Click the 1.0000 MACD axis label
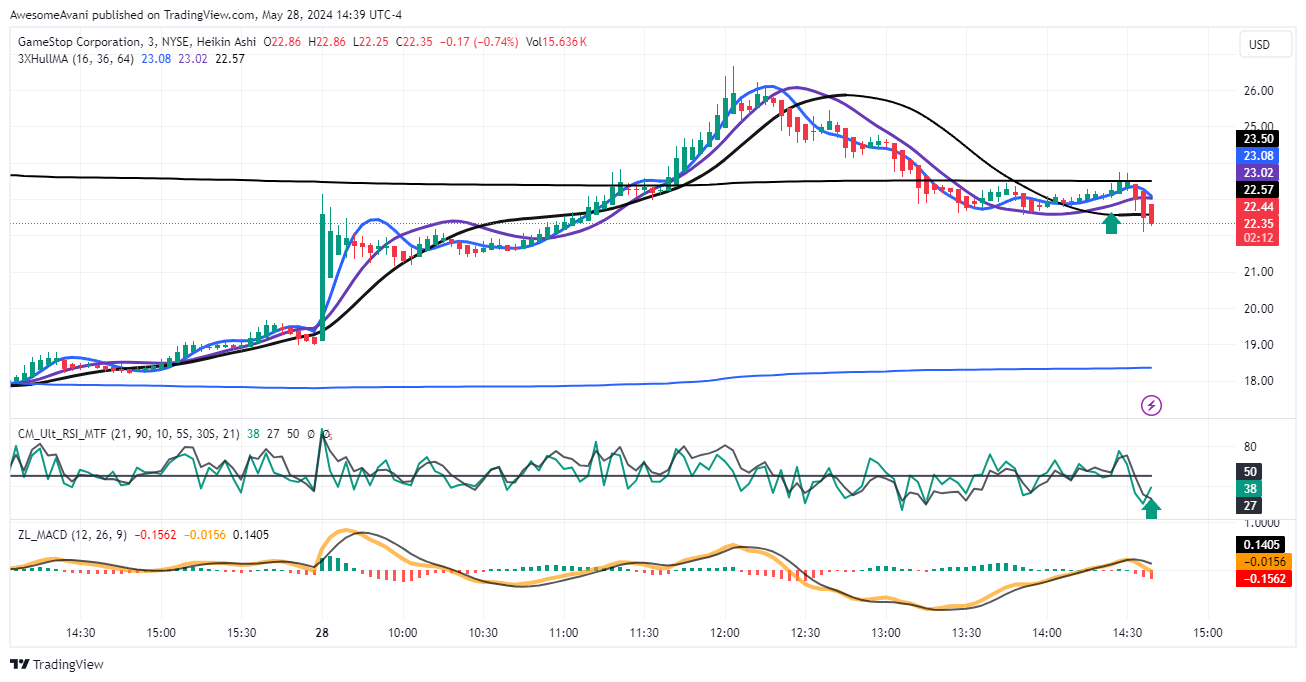1306x682 pixels. (1261, 523)
